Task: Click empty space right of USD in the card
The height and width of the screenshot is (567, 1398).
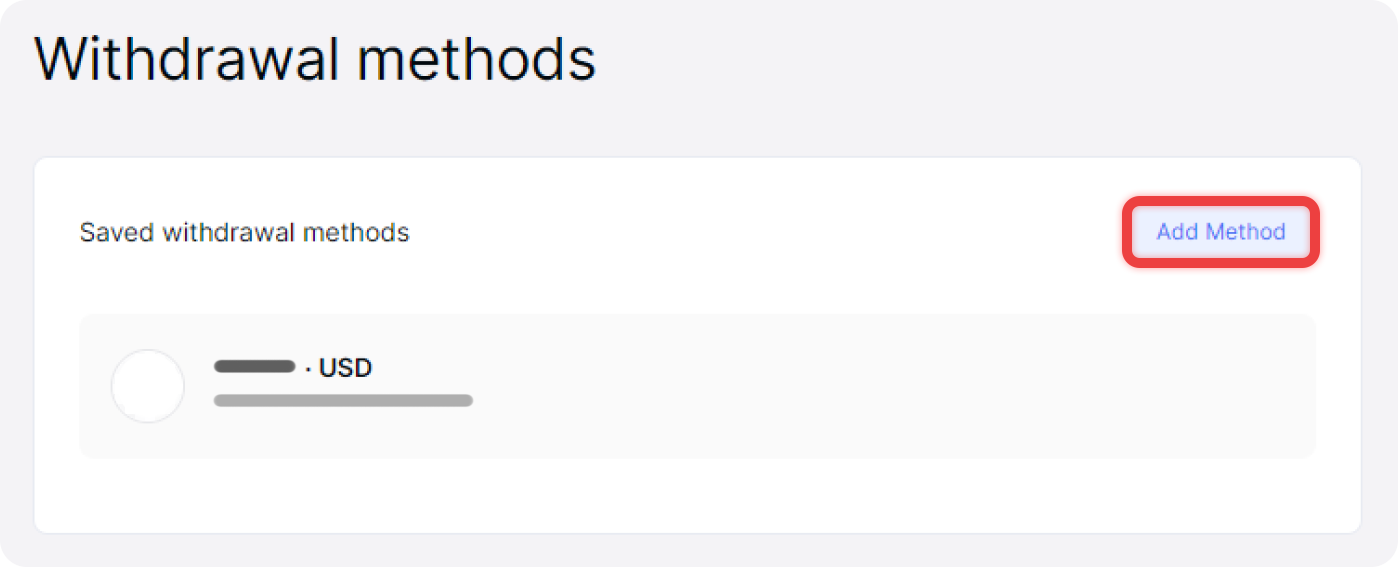Action: (800, 368)
